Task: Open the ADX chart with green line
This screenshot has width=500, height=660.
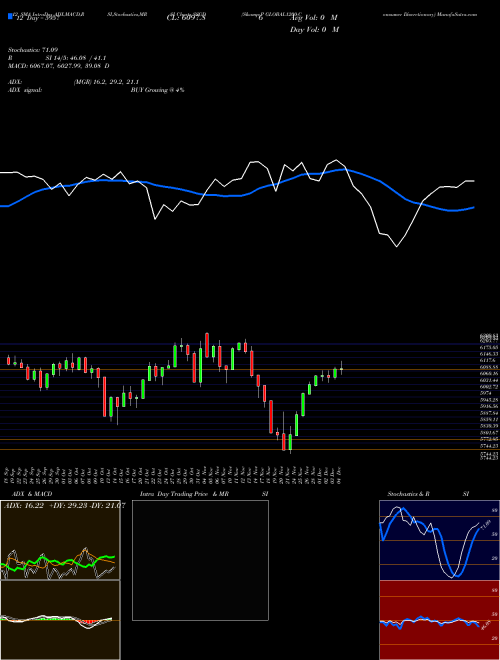Action: click(60, 540)
